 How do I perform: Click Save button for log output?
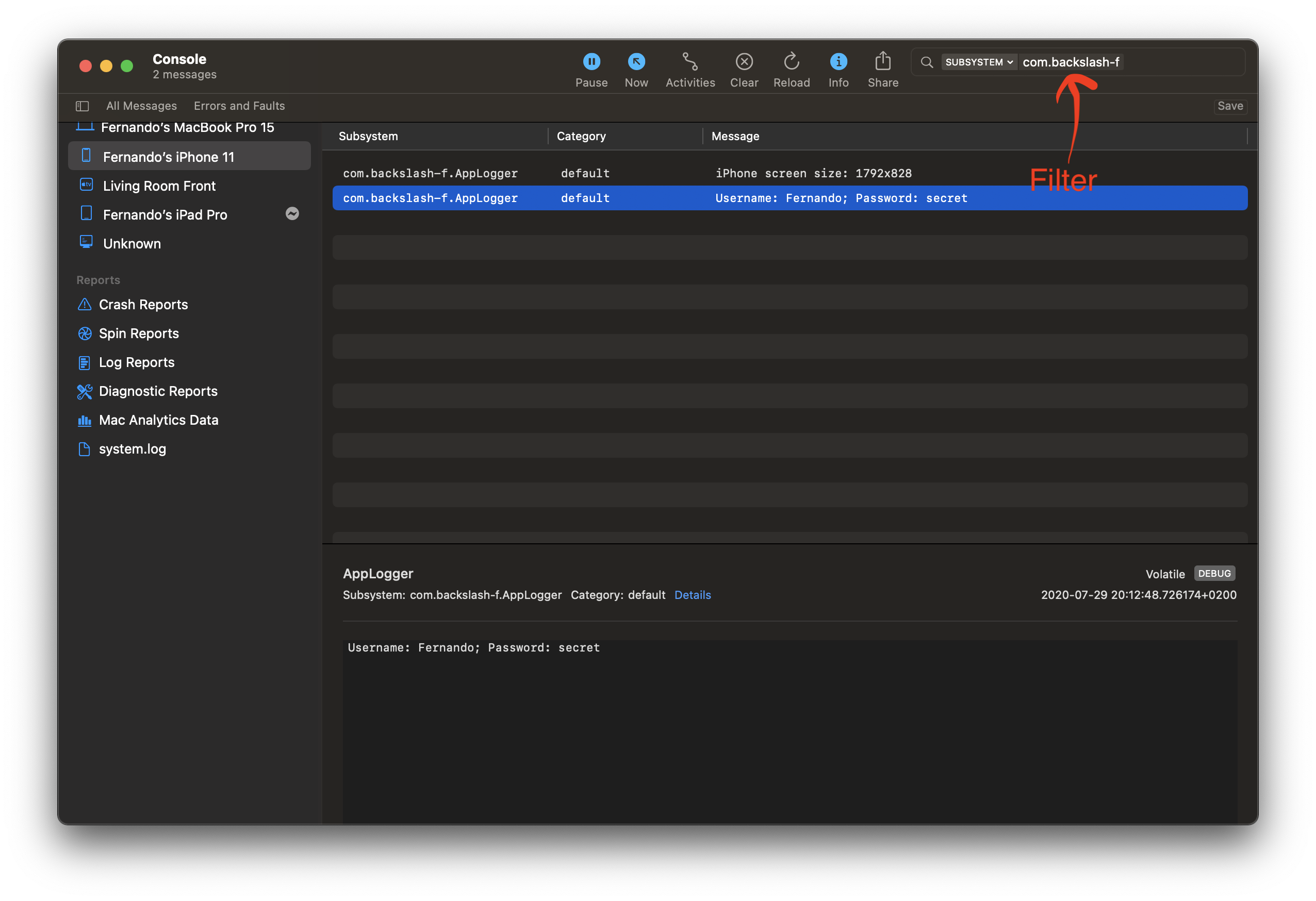[x=1230, y=105]
